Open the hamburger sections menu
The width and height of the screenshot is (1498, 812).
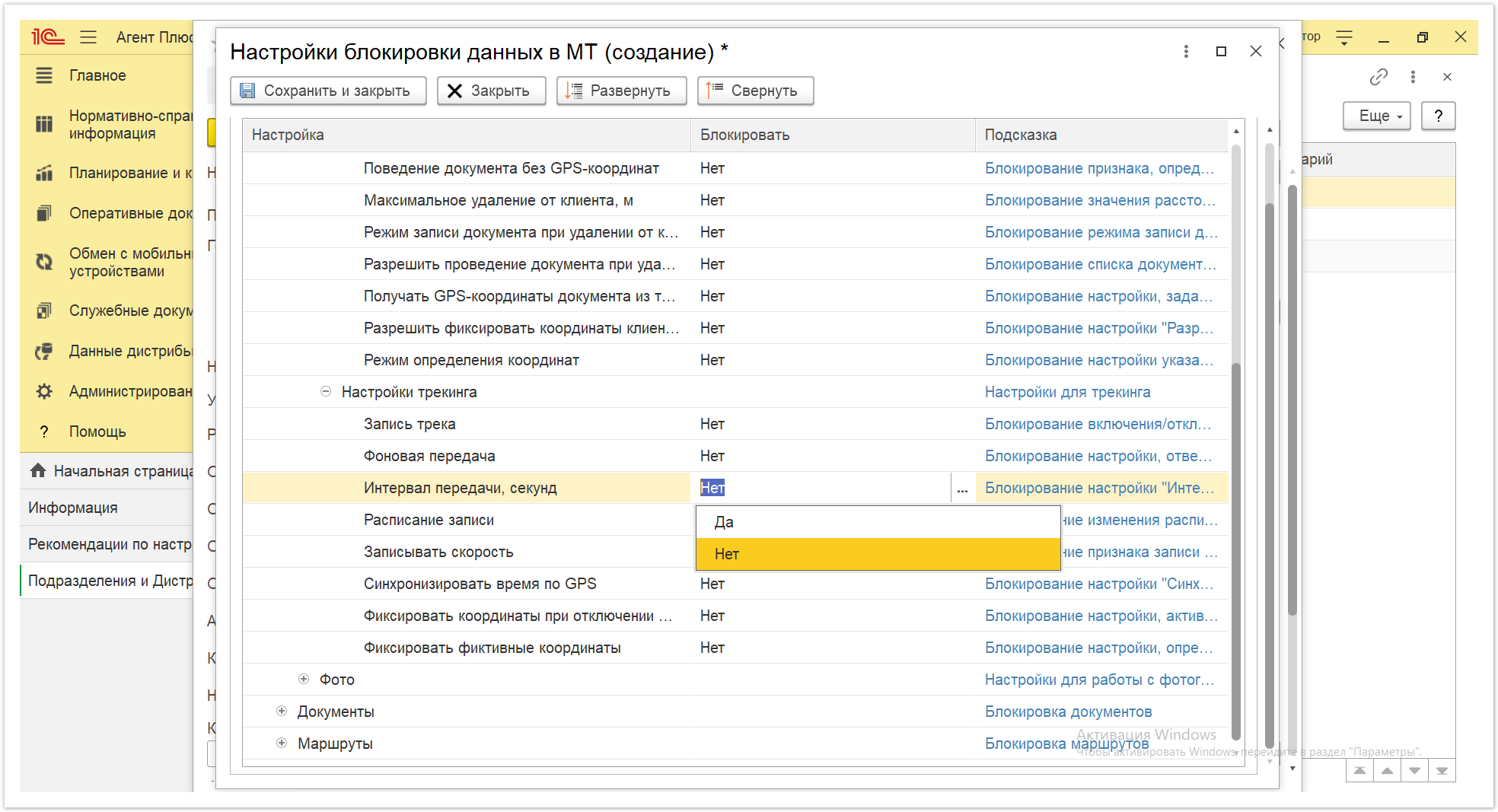(88, 37)
